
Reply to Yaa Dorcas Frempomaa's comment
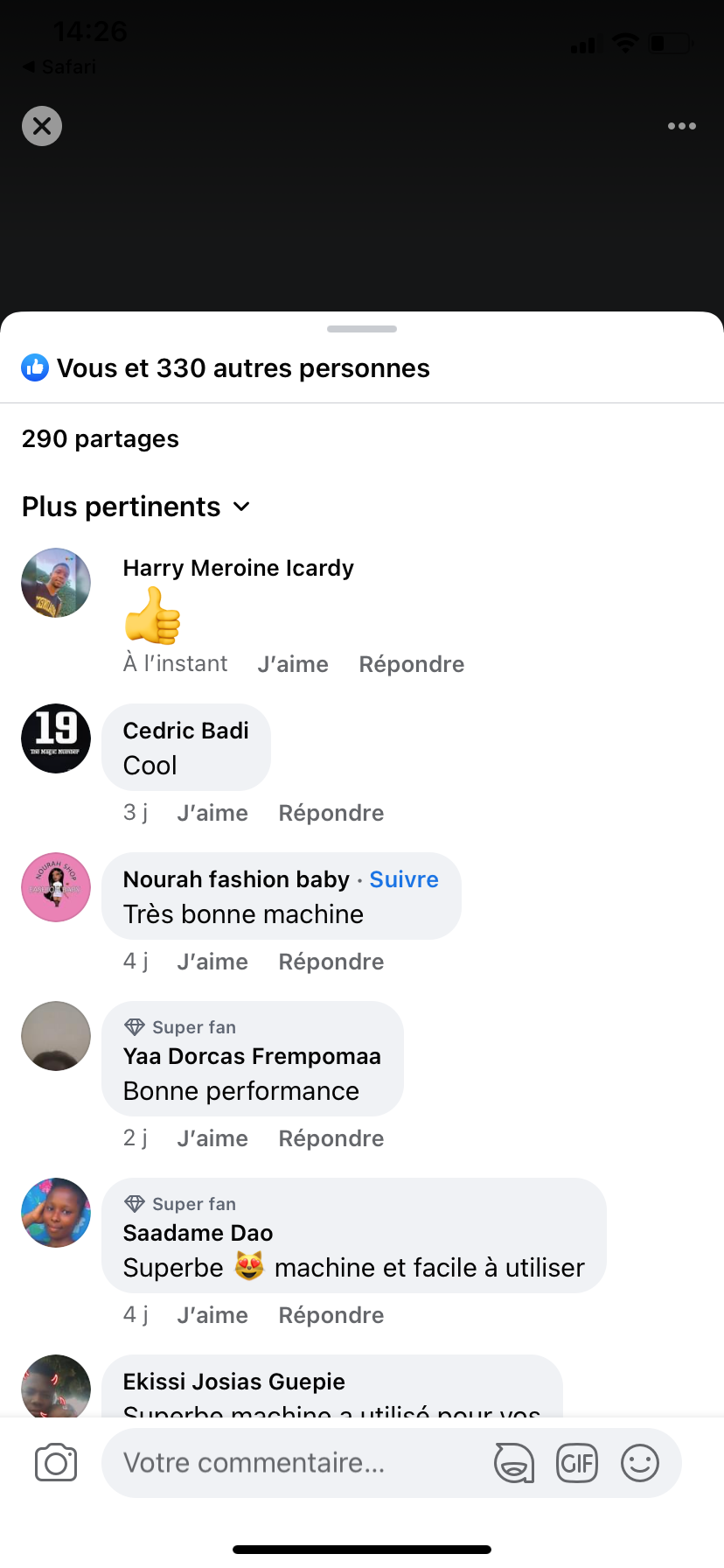(331, 1138)
